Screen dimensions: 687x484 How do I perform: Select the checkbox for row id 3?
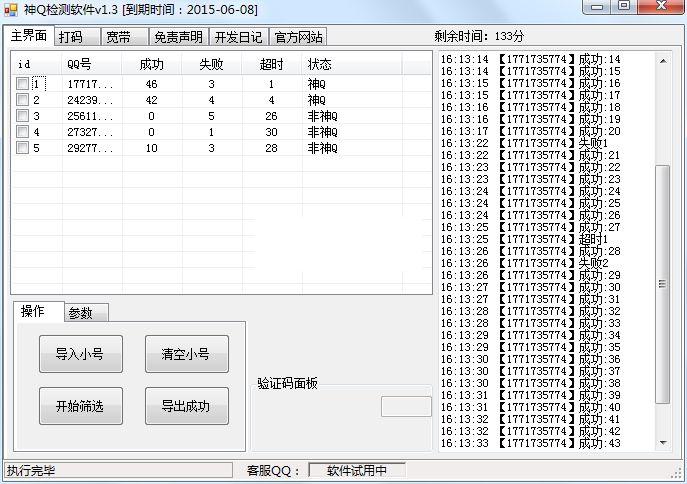point(22,116)
